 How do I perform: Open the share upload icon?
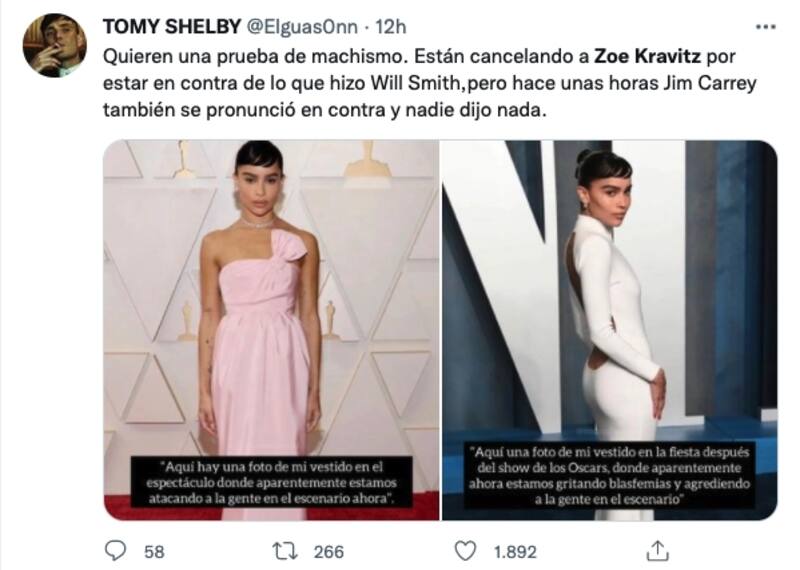[x=658, y=550]
